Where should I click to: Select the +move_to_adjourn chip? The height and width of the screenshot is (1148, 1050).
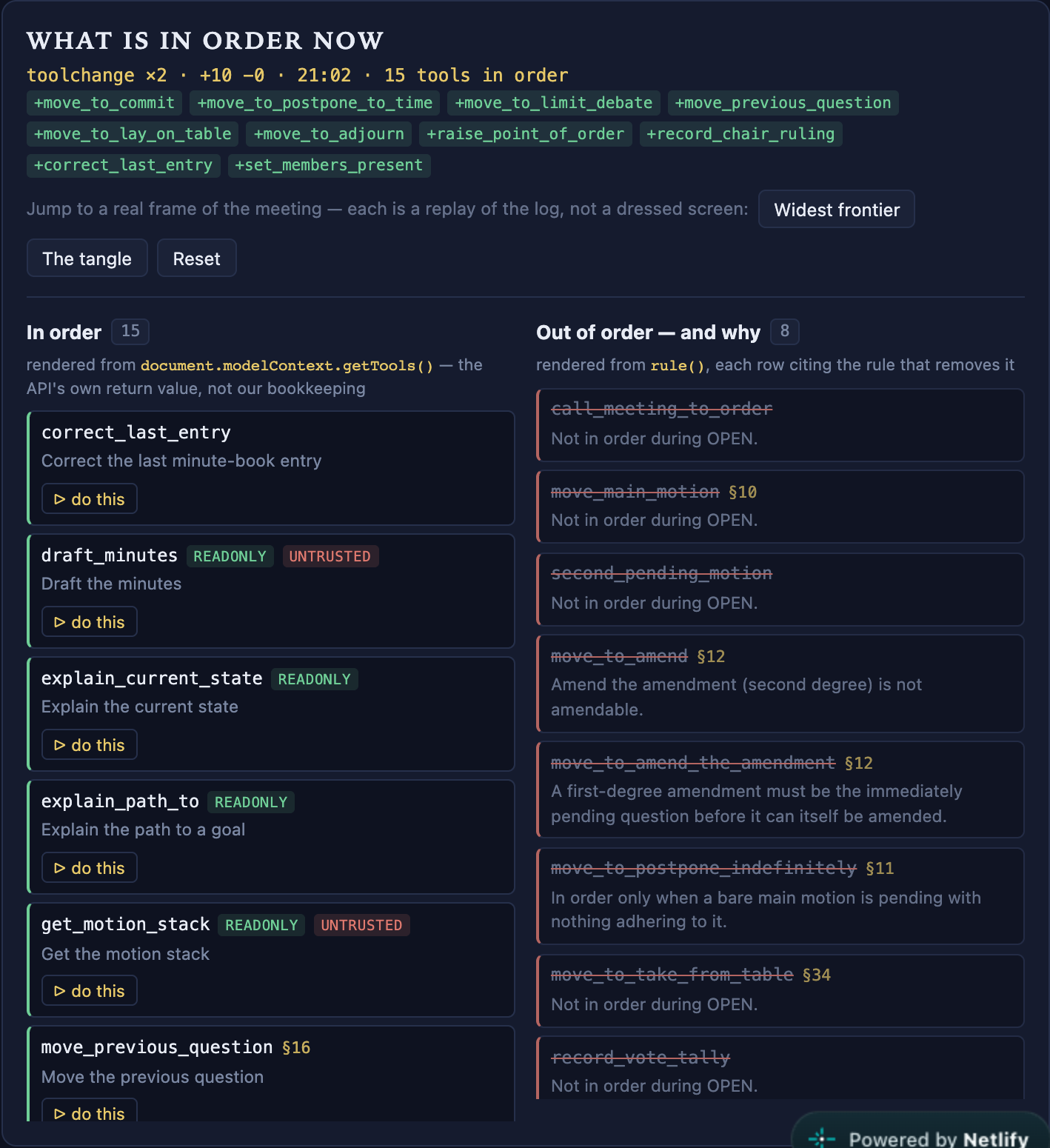329,134
